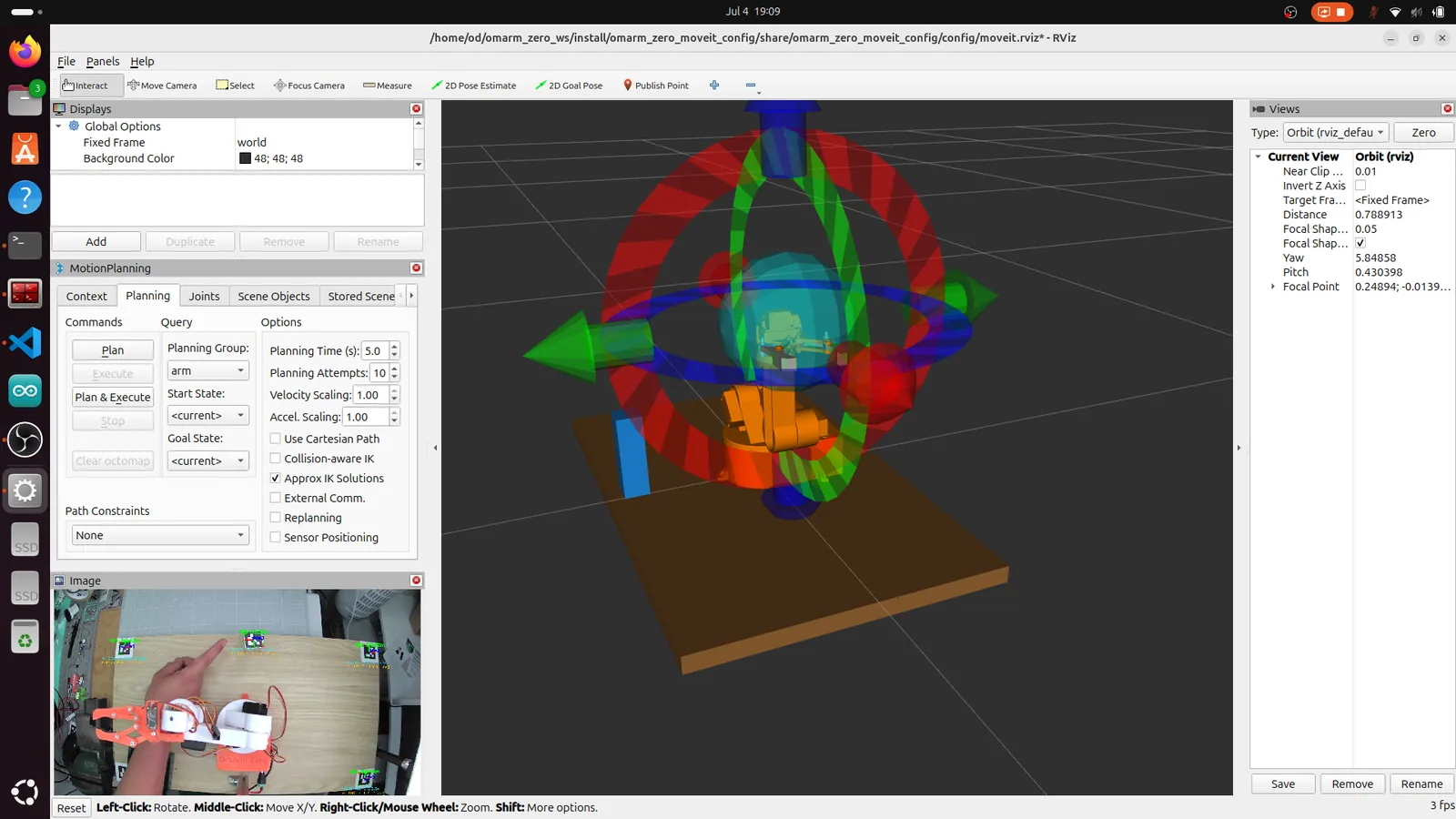
Task: Open the Goal State dropdown
Action: tap(207, 460)
